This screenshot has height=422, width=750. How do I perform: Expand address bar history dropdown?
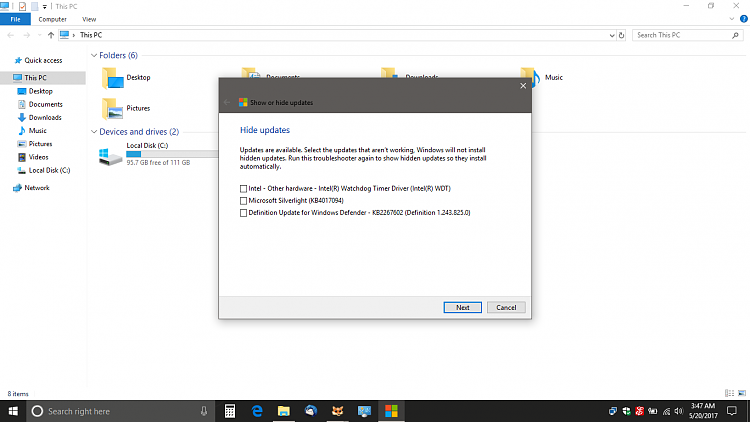pos(612,35)
